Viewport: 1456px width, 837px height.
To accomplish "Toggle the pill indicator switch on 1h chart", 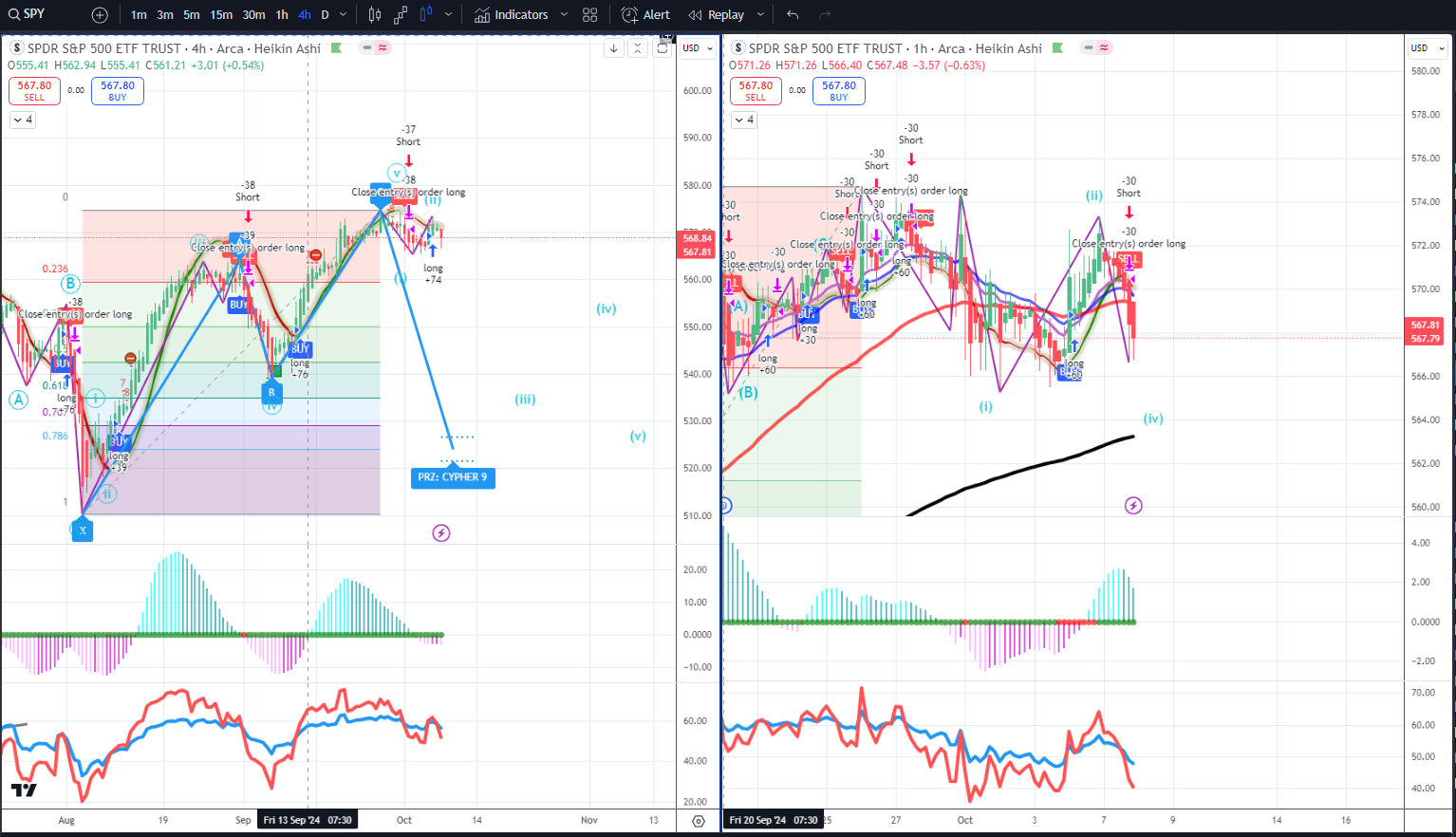I will tap(1096, 47).
